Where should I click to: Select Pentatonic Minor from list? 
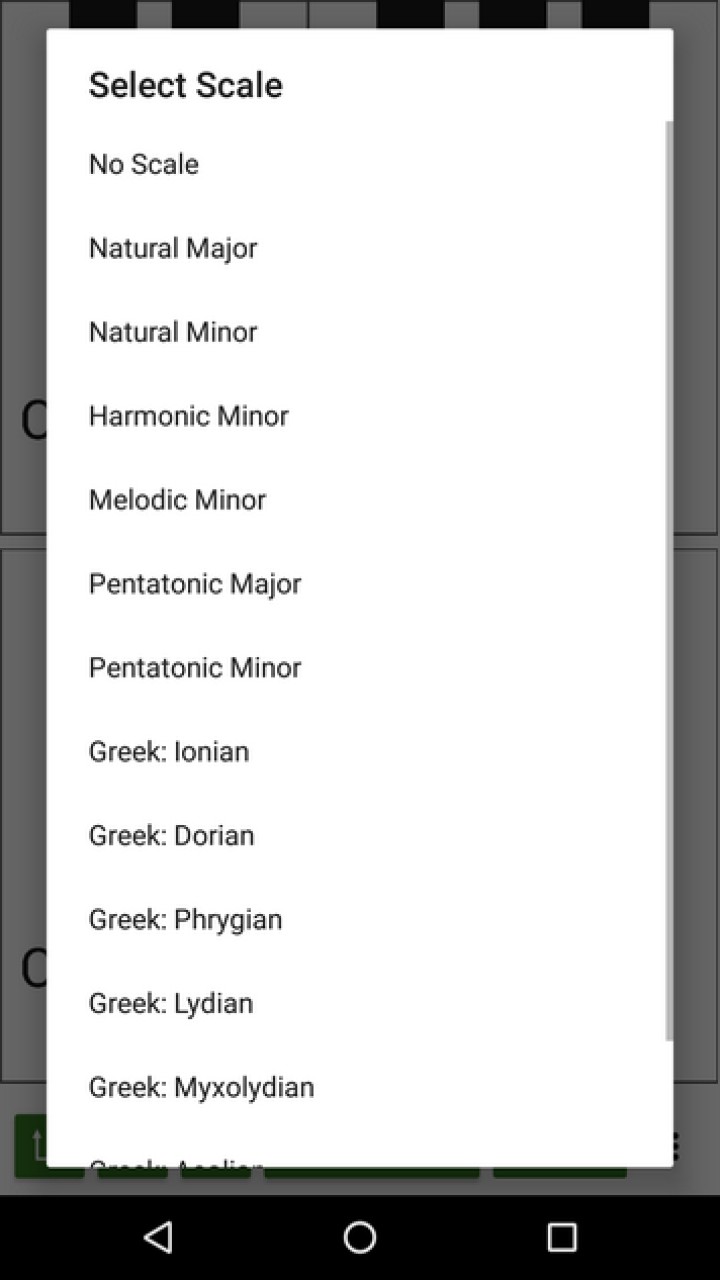360,668
